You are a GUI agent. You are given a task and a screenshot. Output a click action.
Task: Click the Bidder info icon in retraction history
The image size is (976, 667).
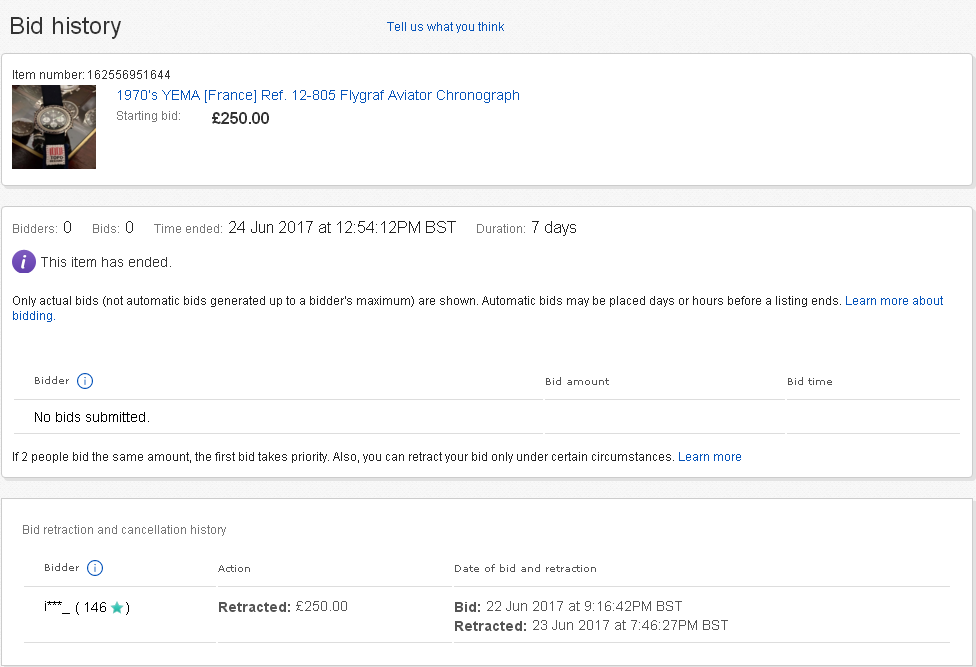pos(95,568)
